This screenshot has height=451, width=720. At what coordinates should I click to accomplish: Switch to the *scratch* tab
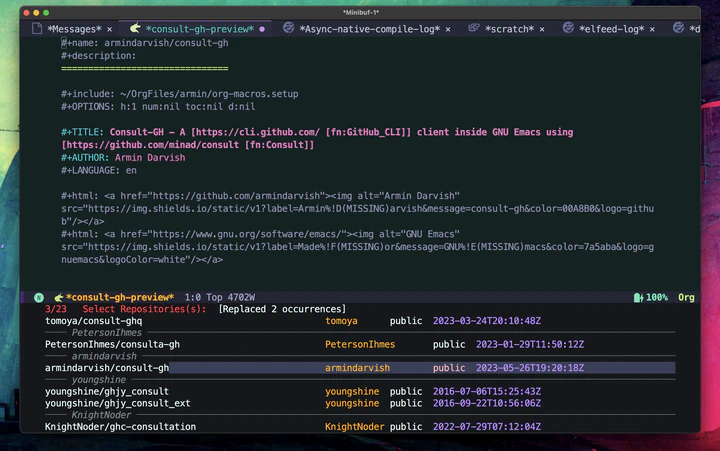click(x=509, y=29)
